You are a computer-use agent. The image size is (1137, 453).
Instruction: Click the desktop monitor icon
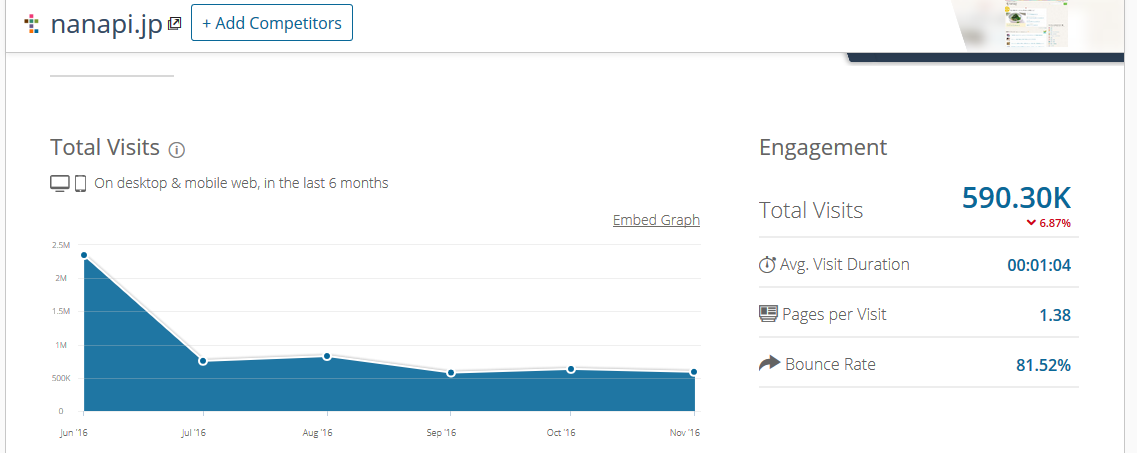[x=60, y=183]
